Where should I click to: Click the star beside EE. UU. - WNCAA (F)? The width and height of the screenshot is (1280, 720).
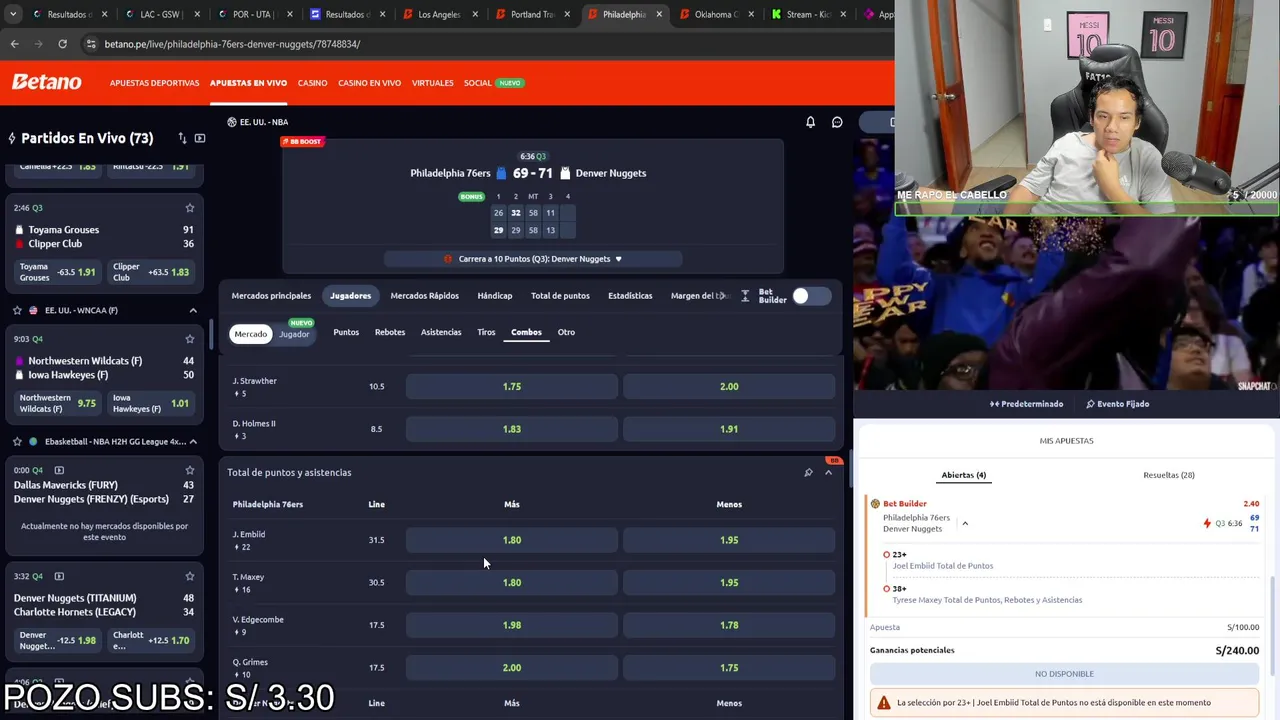coord(17,310)
